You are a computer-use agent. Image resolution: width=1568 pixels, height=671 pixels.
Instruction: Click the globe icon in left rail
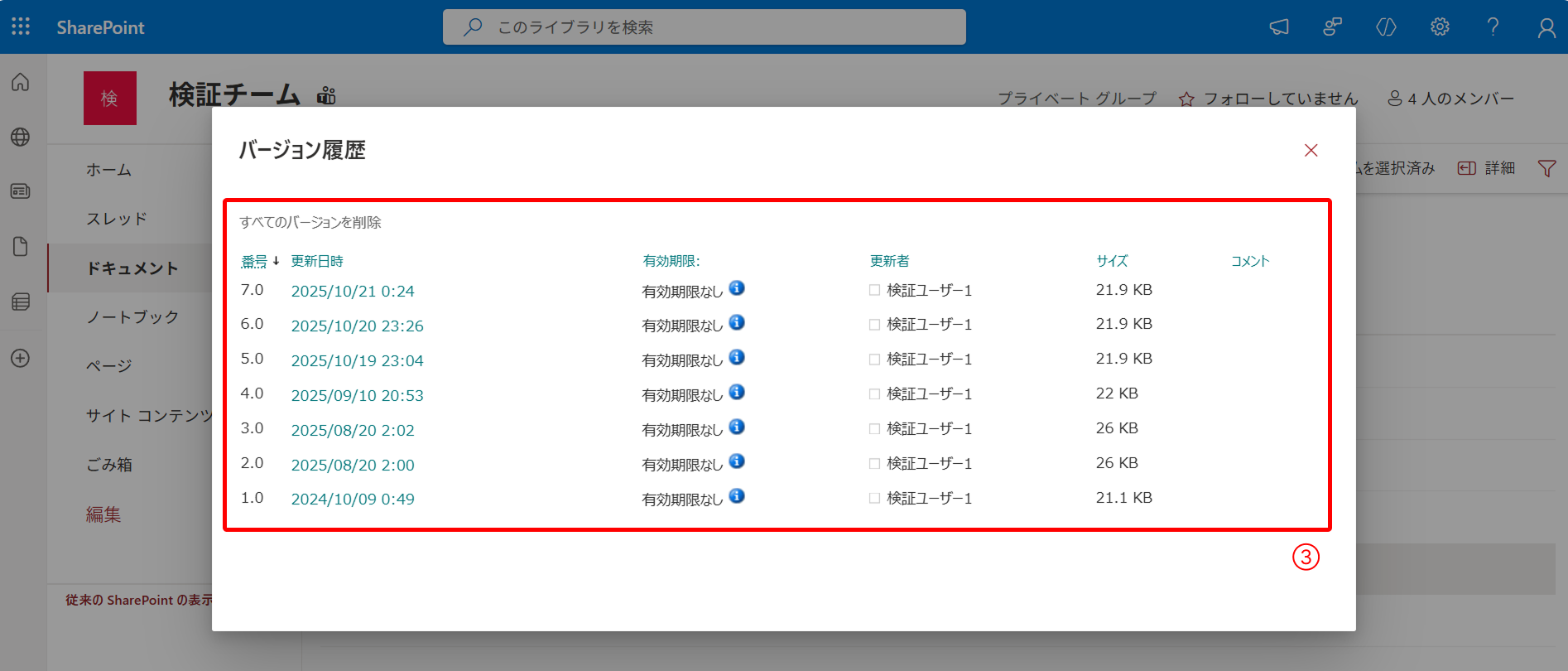[21, 137]
